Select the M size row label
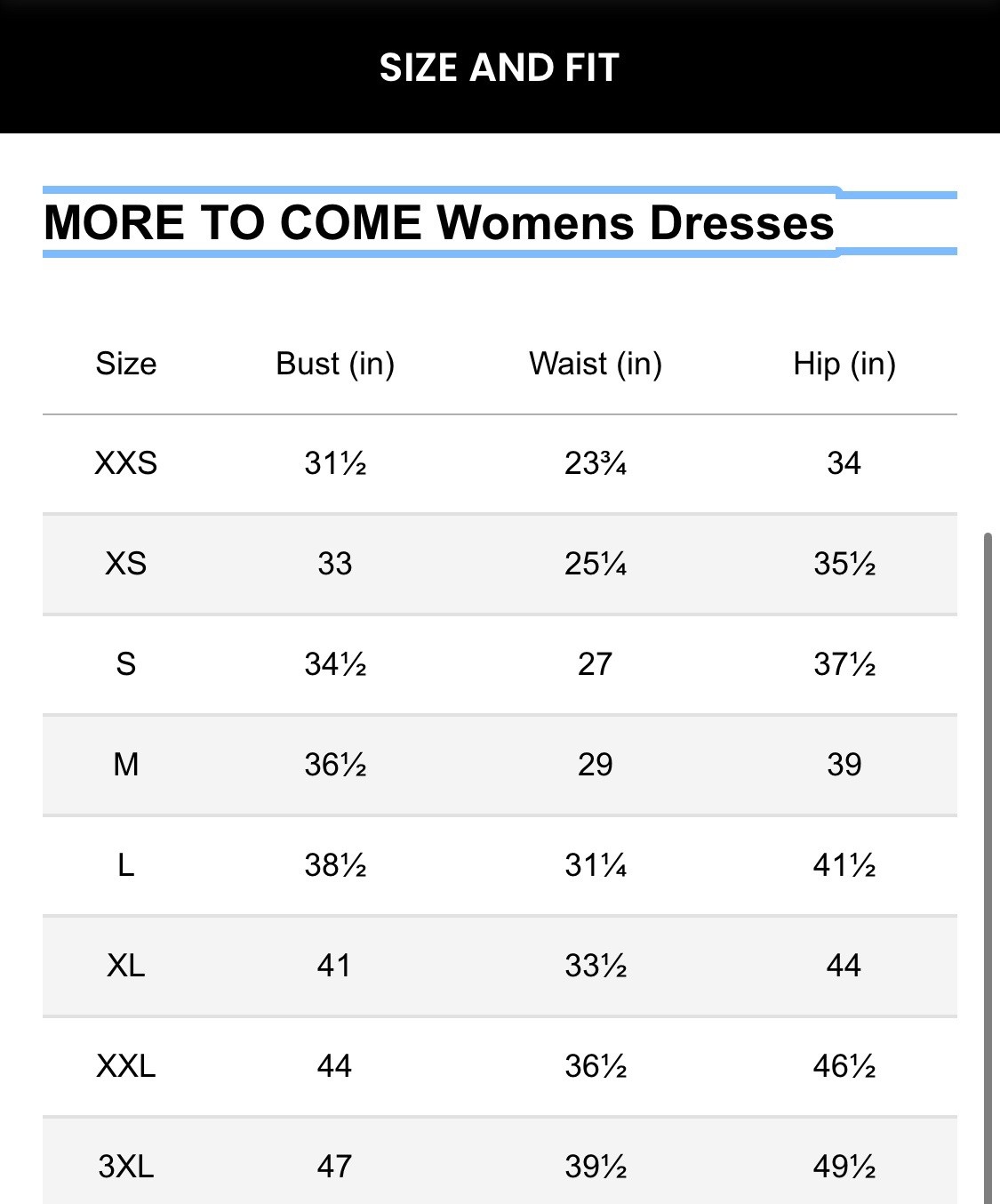 (x=126, y=765)
